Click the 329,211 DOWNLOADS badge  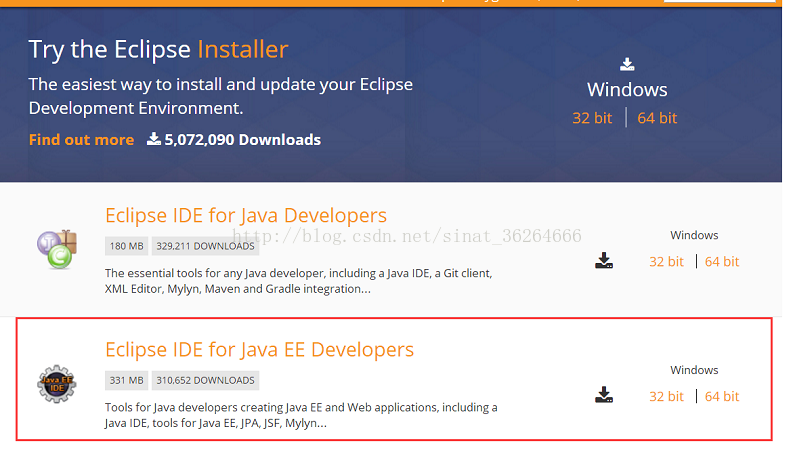[205, 246]
